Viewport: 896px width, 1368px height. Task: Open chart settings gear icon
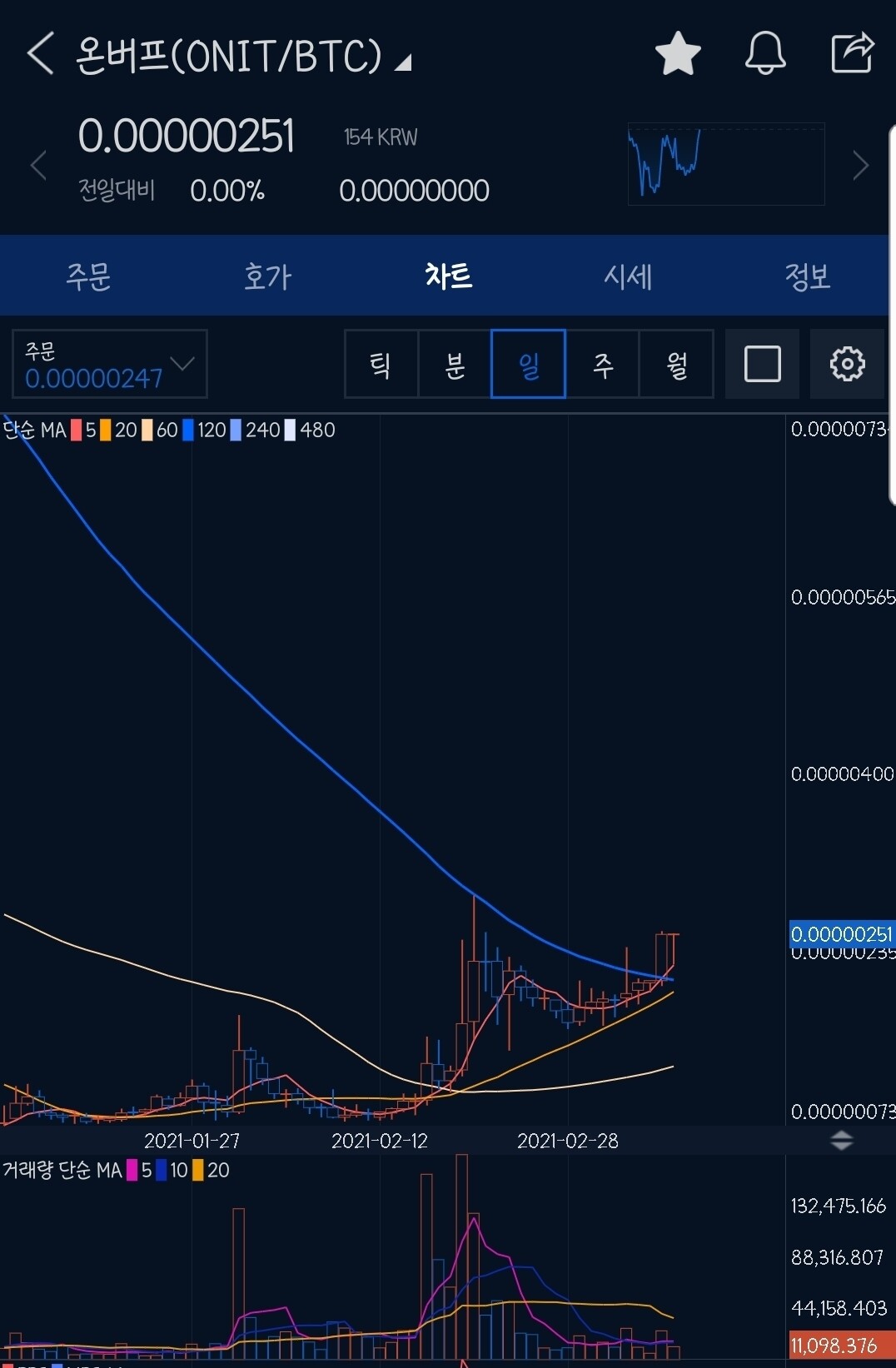click(847, 364)
